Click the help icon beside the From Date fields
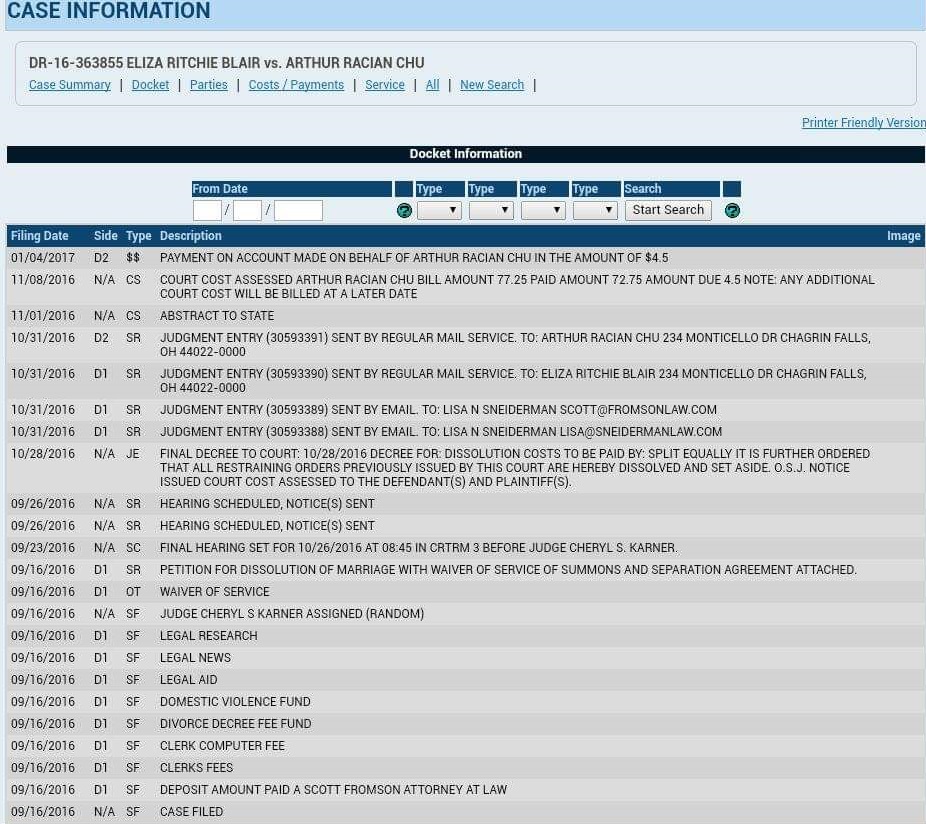The height and width of the screenshot is (824, 926). click(x=404, y=210)
